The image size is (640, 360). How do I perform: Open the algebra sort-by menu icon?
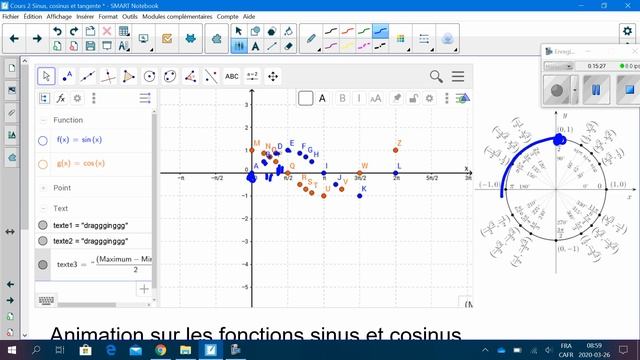(145, 98)
